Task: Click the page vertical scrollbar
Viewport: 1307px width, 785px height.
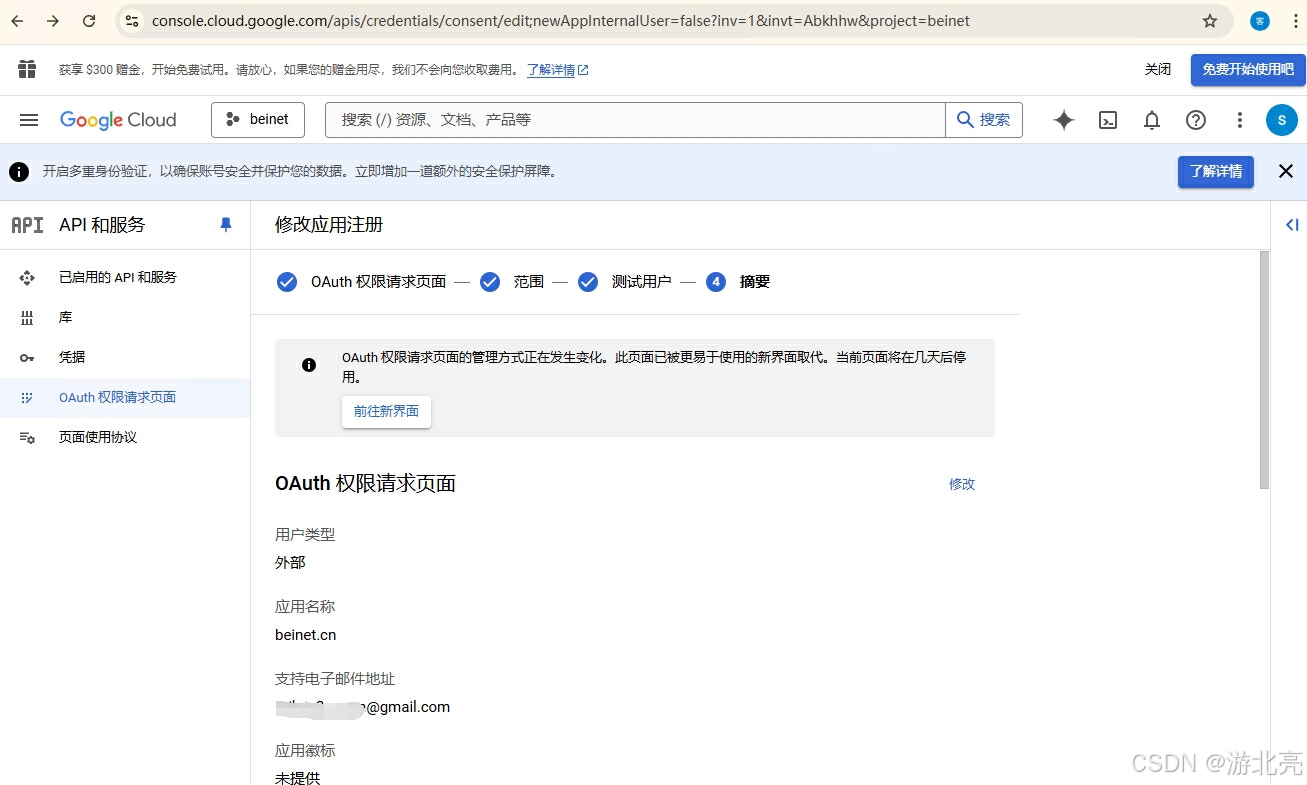Action: tap(1264, 370)
